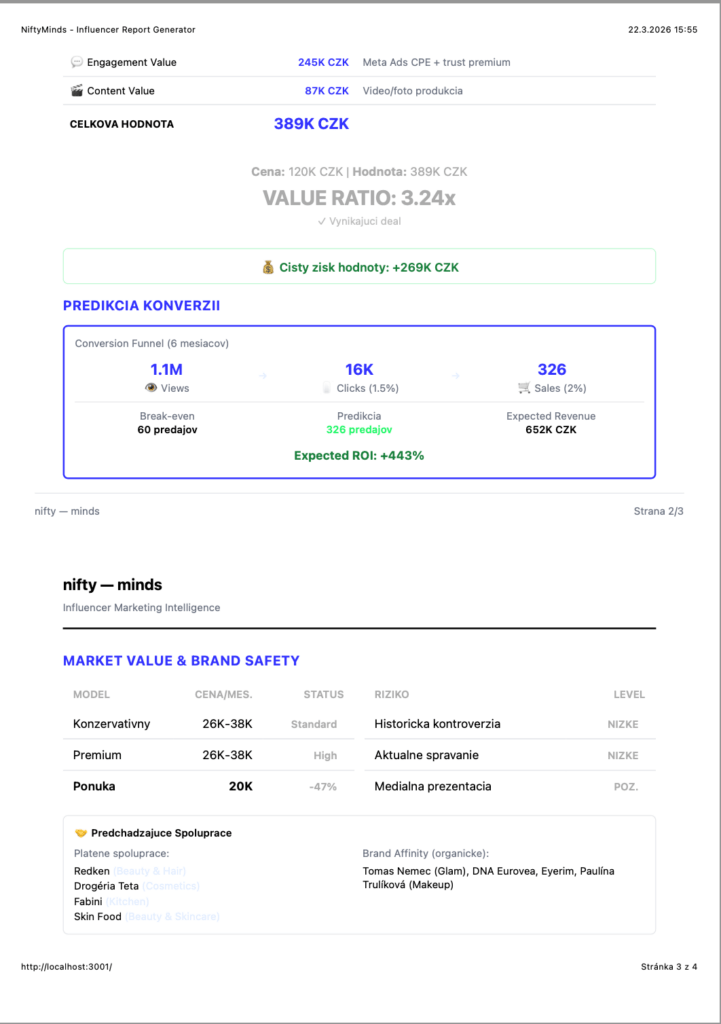The width and height of the screenshot is (721, 1024).
Task: Click the MARKET VALUE & BRAND SAFETY heading
Action: coord(181,661)
